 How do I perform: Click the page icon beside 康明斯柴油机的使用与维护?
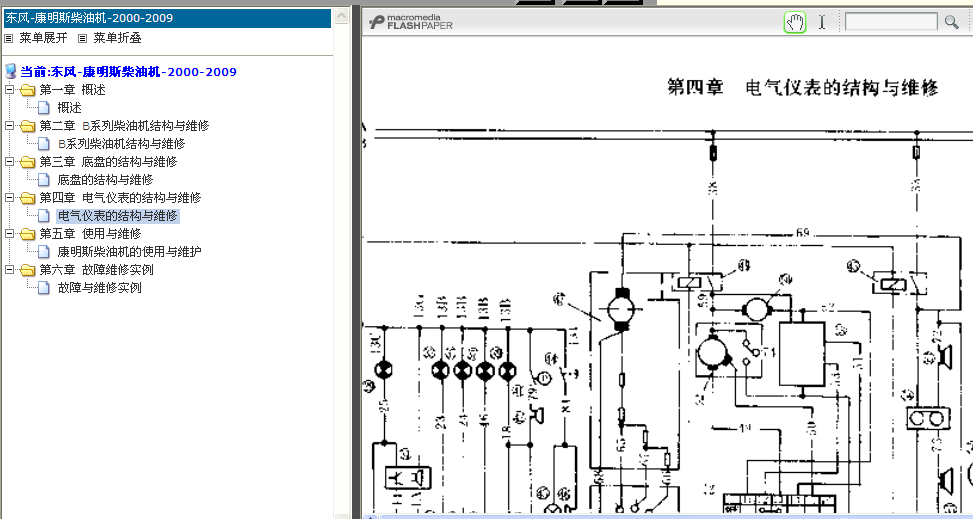43,252
